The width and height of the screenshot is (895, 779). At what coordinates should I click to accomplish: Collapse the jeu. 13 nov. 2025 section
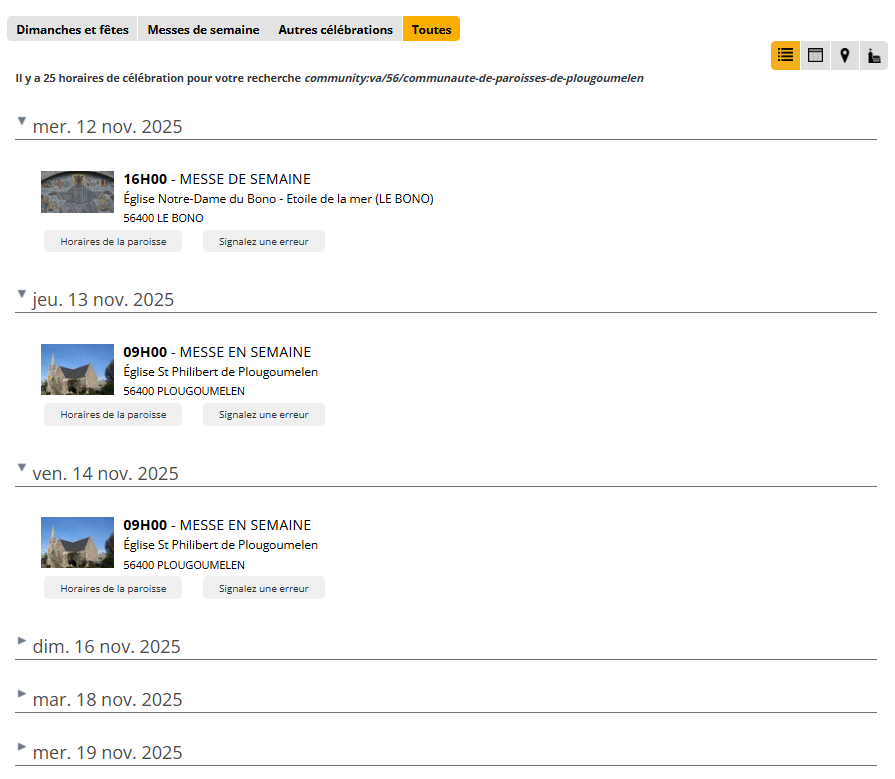(x=22, y=294)
